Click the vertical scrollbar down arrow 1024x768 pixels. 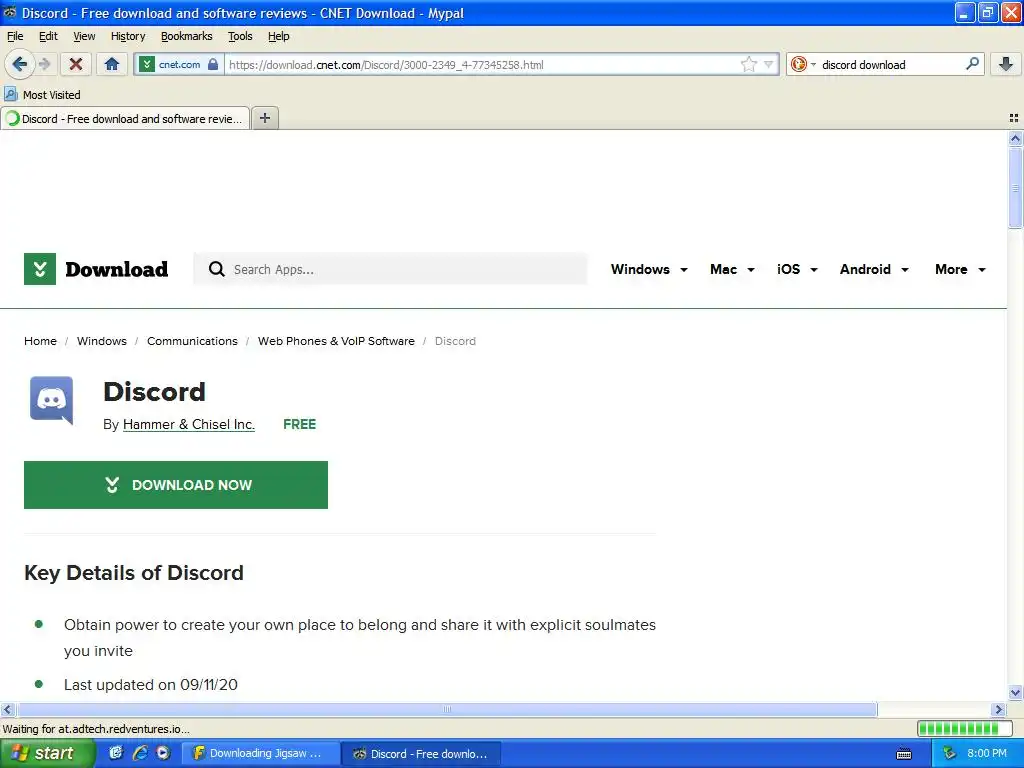coord(1015,693)
